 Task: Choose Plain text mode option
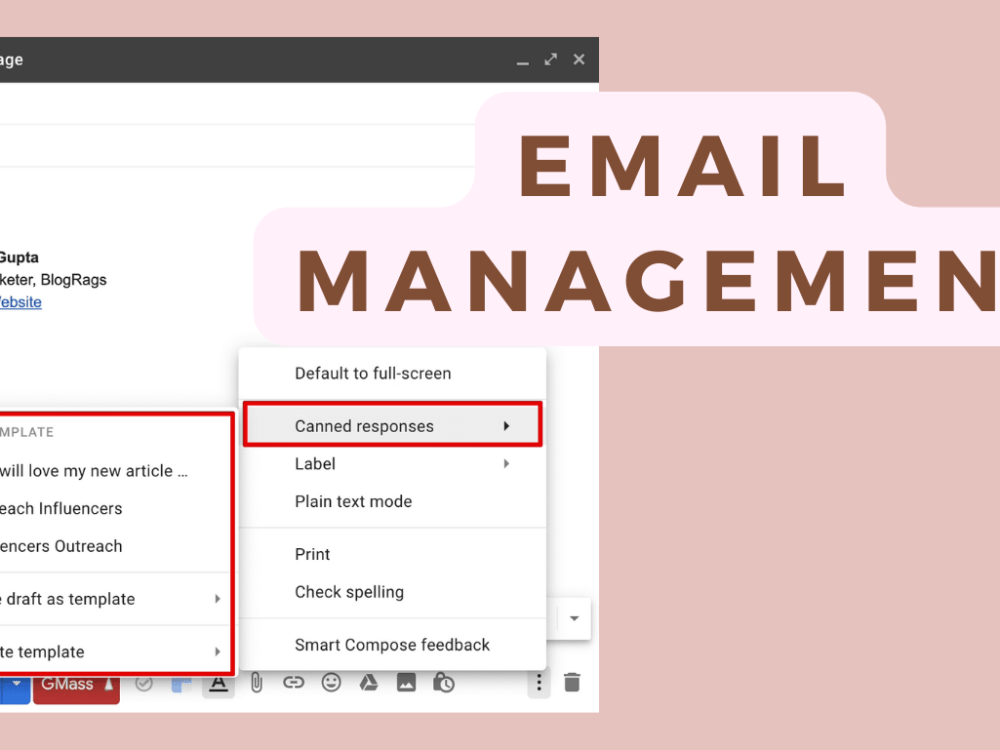(x=393, y=501)
